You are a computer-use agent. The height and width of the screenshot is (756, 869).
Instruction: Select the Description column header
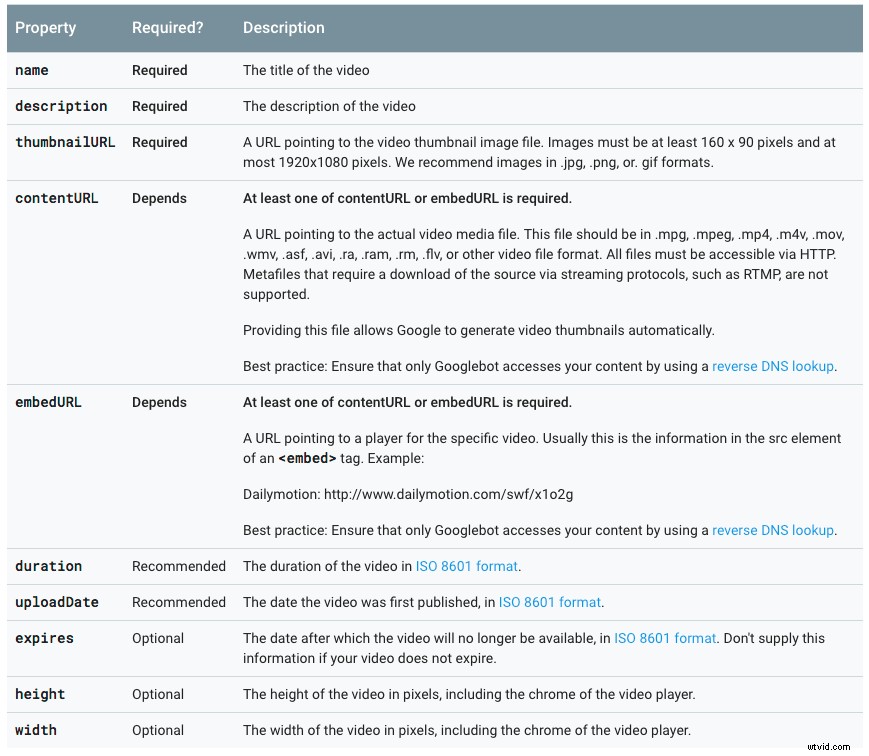tap(283, 27)
